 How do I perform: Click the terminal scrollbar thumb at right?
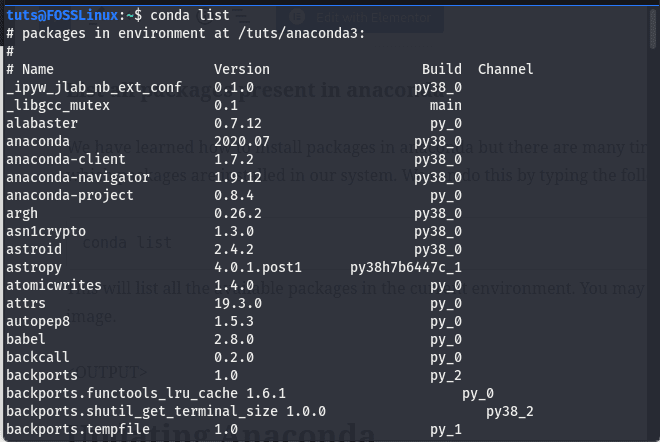point(654,29)
